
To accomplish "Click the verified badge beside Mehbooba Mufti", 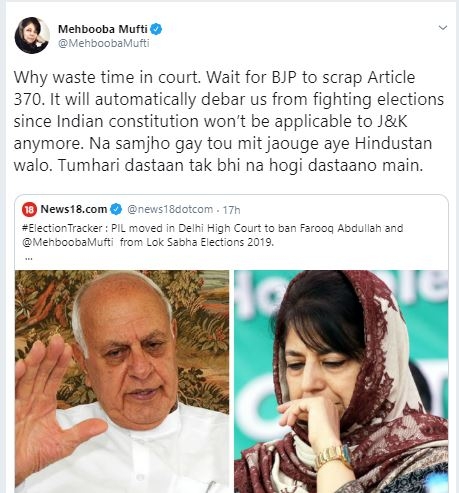I will (x=156, y=29).
